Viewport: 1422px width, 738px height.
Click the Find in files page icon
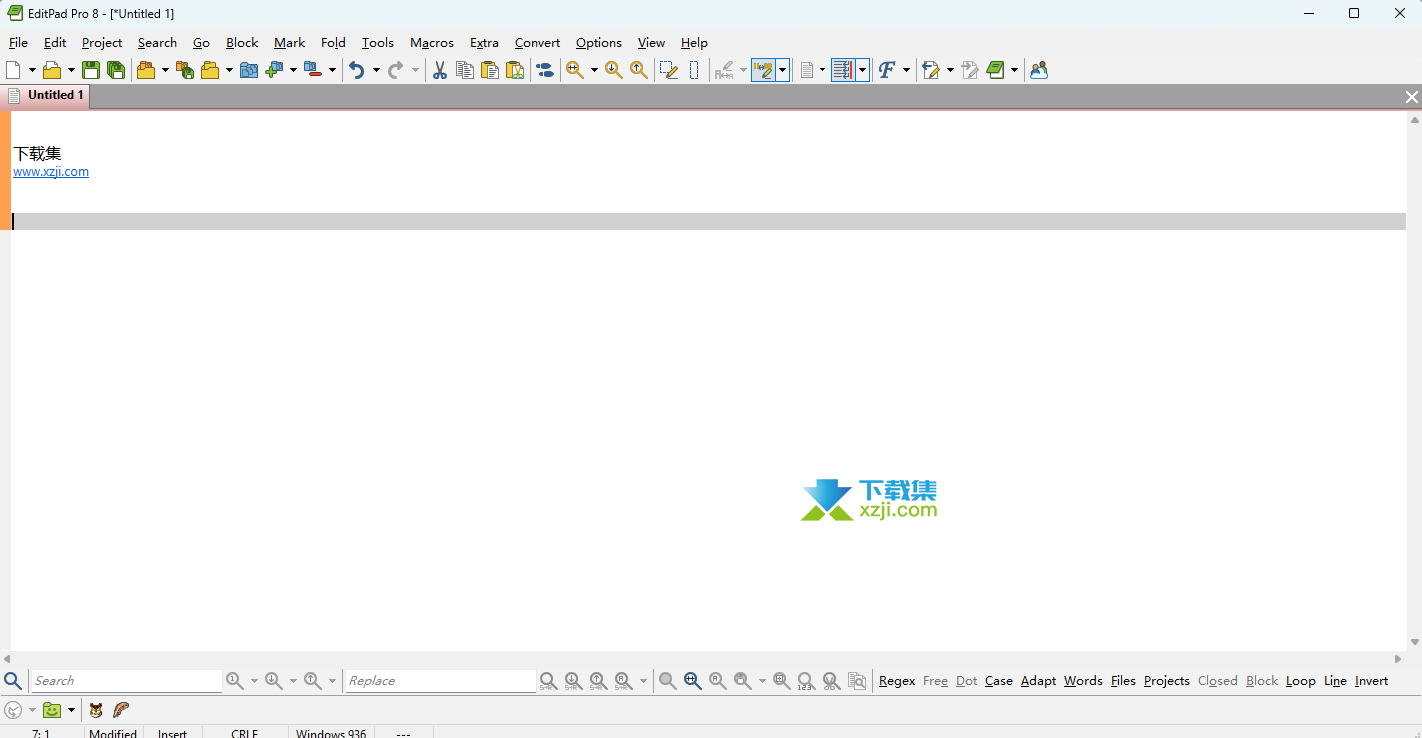click(857, 681)
